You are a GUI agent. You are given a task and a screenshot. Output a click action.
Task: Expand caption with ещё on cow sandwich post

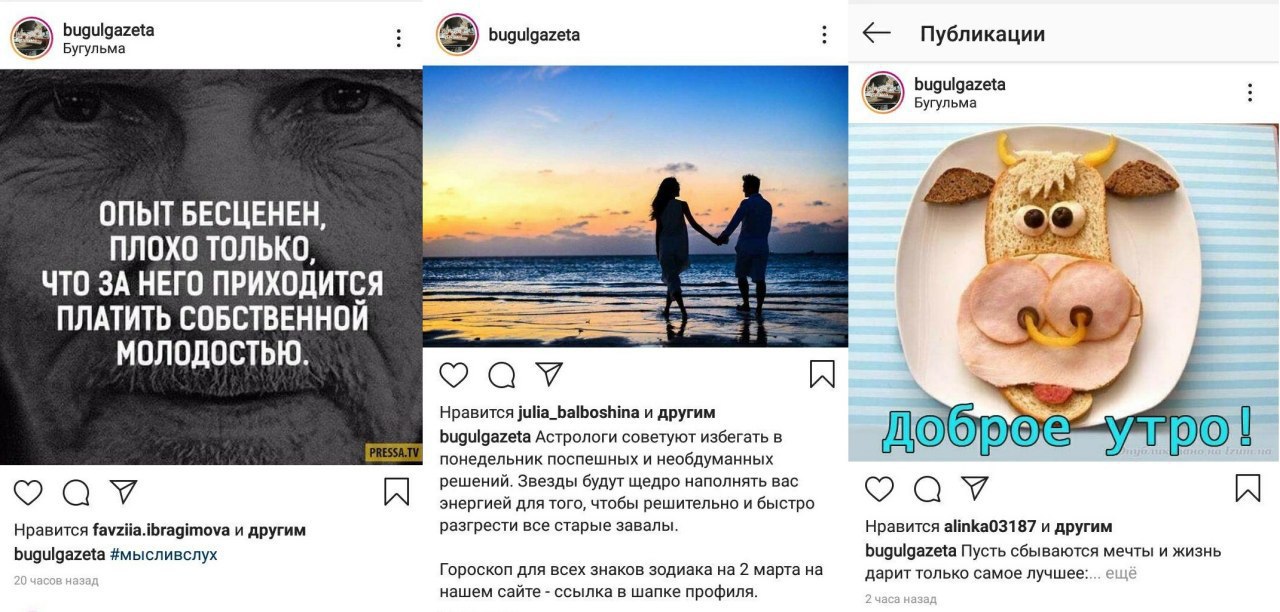click(x=1121, y=574)
